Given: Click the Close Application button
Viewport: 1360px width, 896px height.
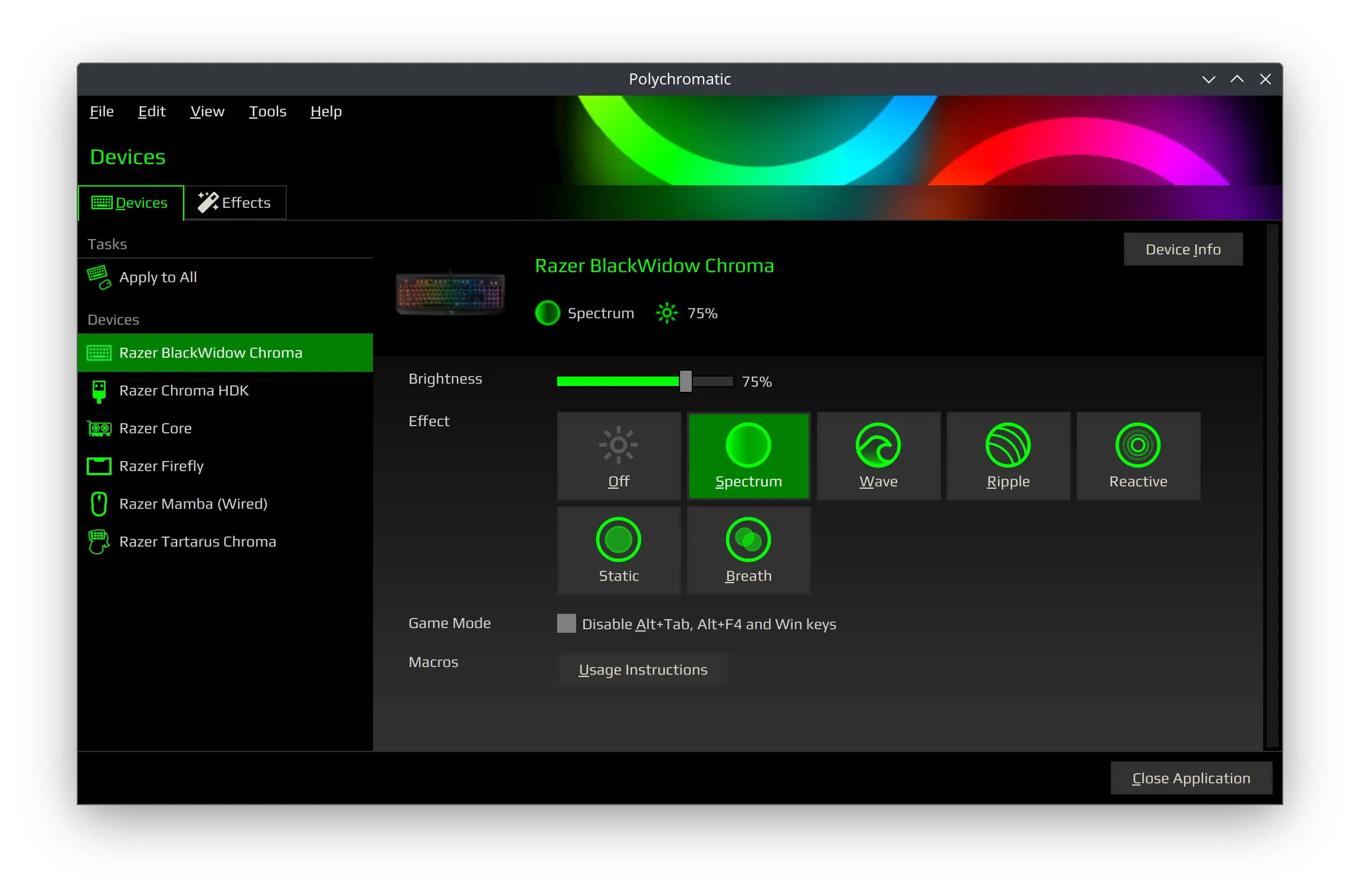Looking at the screenshot, I should pos(1191,778).
